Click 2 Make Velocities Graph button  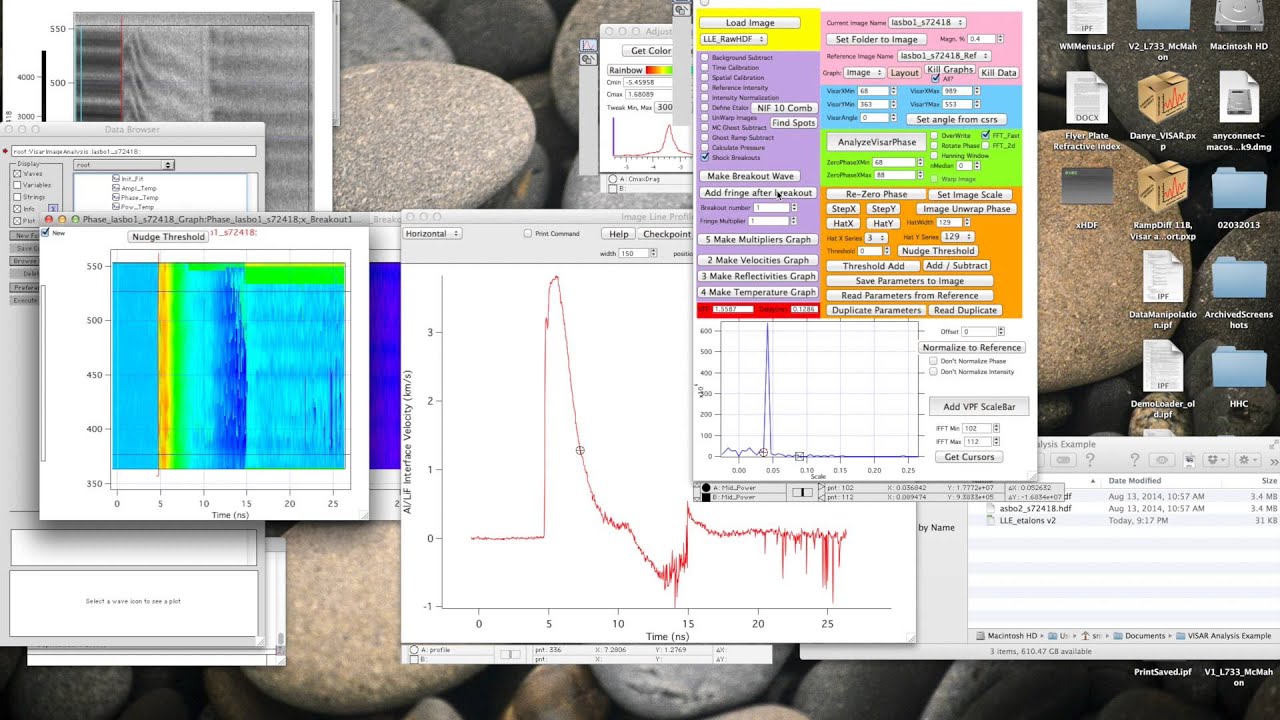tap(758, 260)
